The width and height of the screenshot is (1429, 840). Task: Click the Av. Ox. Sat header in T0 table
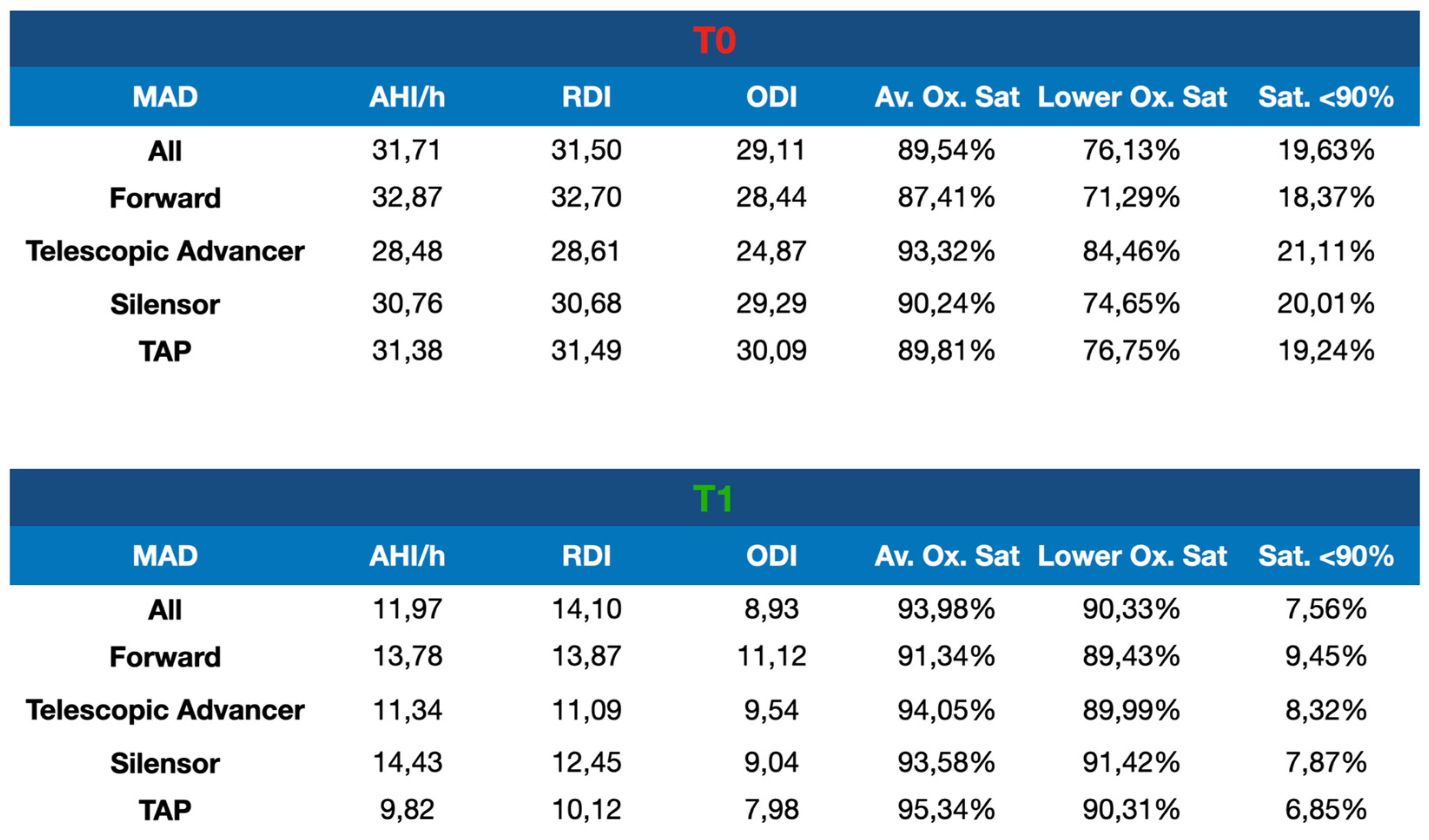(947, 97)
